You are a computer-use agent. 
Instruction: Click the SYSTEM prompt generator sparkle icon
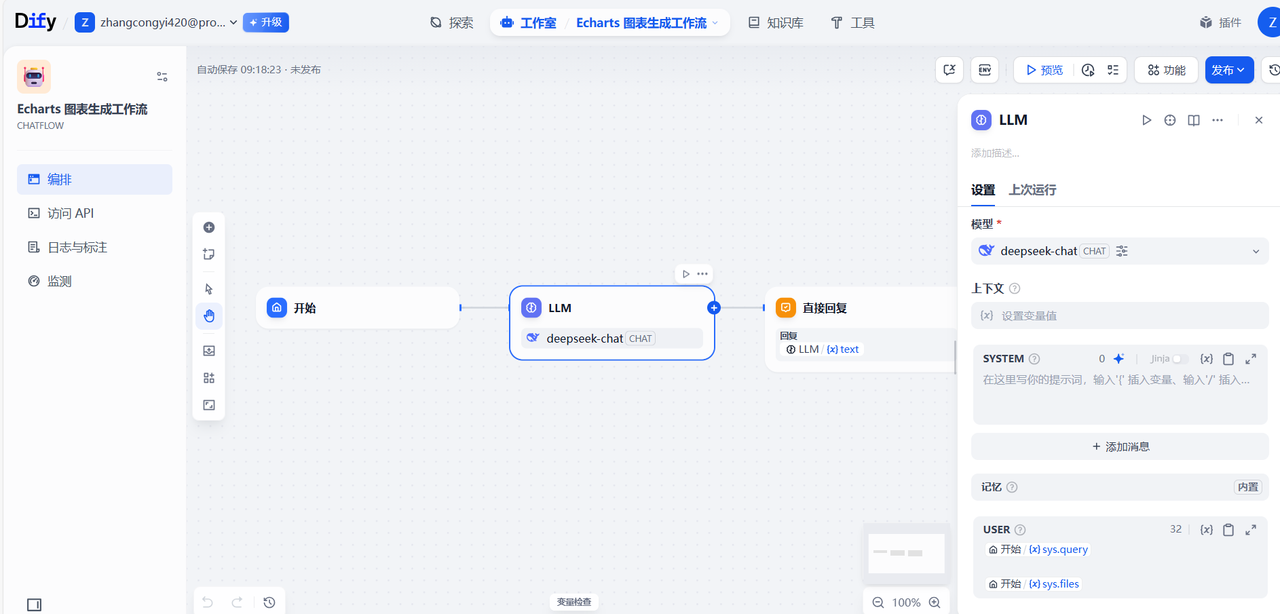[1119, 359]
